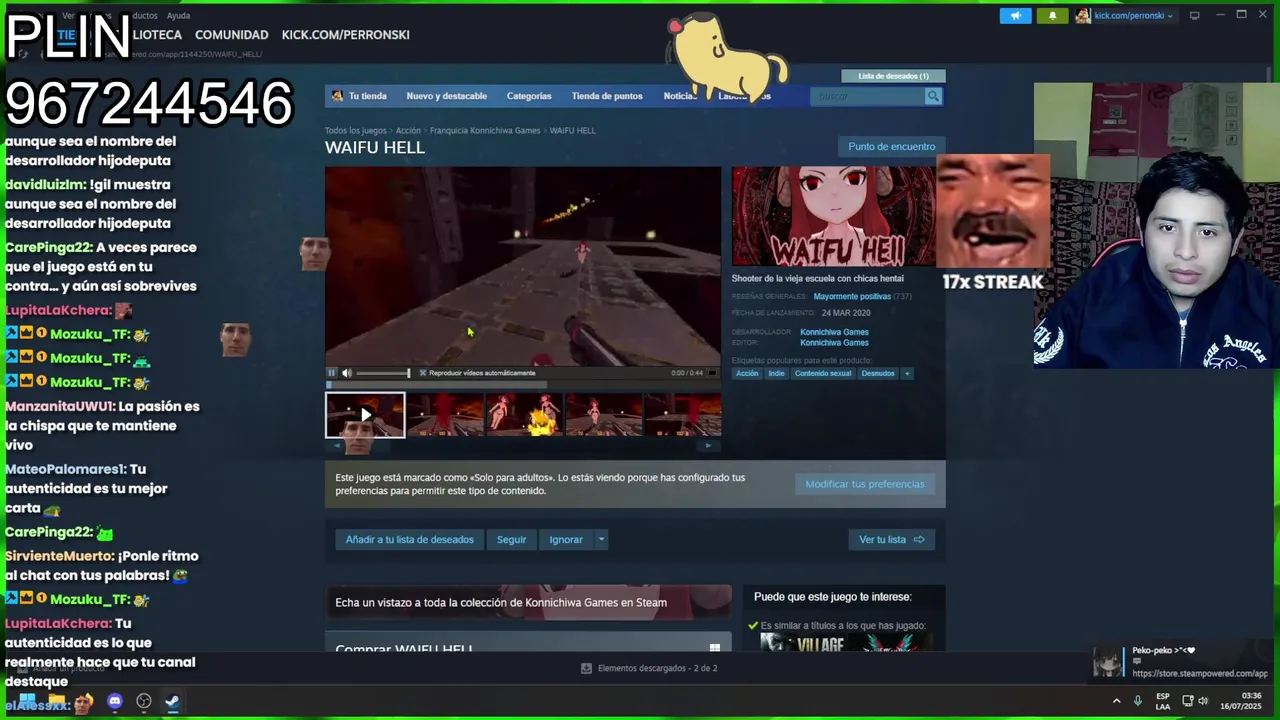Click the Indie tag
The image size is (1280, 720).
pyautogui.click(x=776, y=374)
